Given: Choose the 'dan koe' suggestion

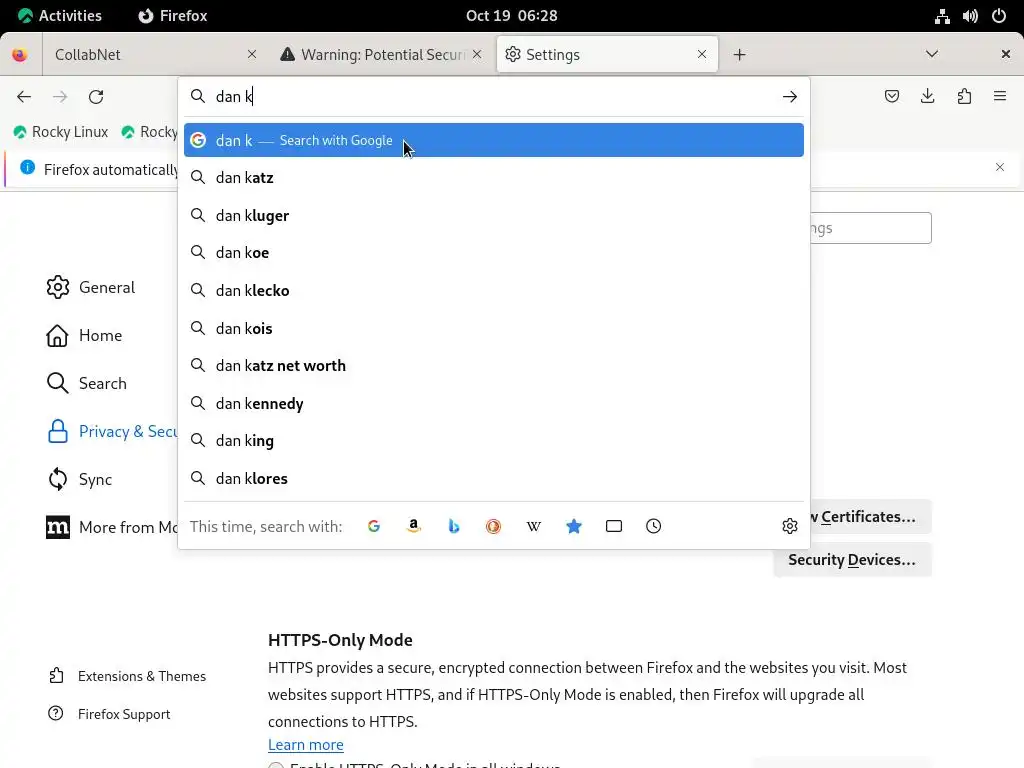Looking at the screenshot, I should [x=494, y=253].
